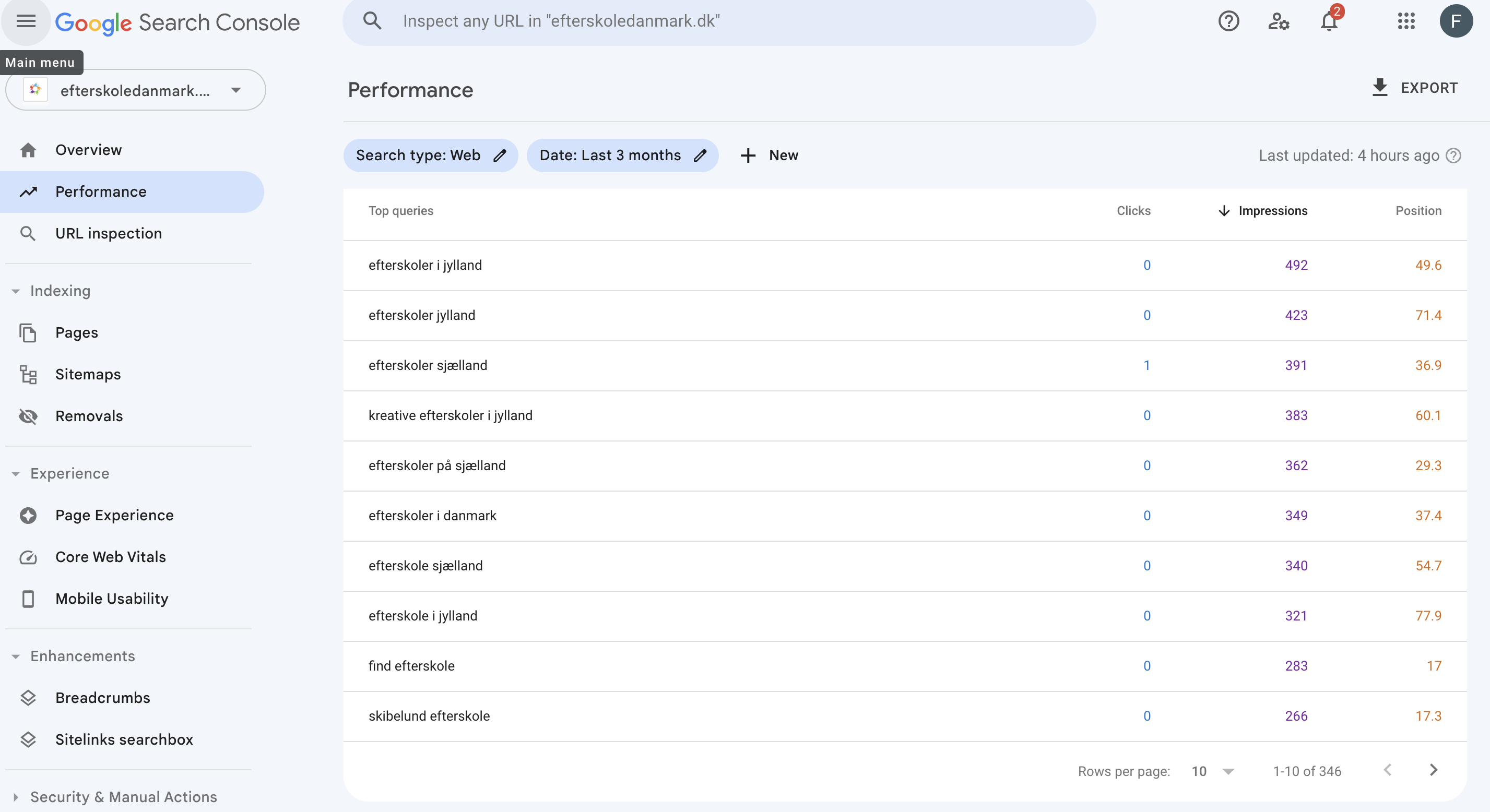Image resolution: width=1490 pixels, height=812 pixels.
Task: Open the notifications bell
Action: click(x=1329, y=22)
